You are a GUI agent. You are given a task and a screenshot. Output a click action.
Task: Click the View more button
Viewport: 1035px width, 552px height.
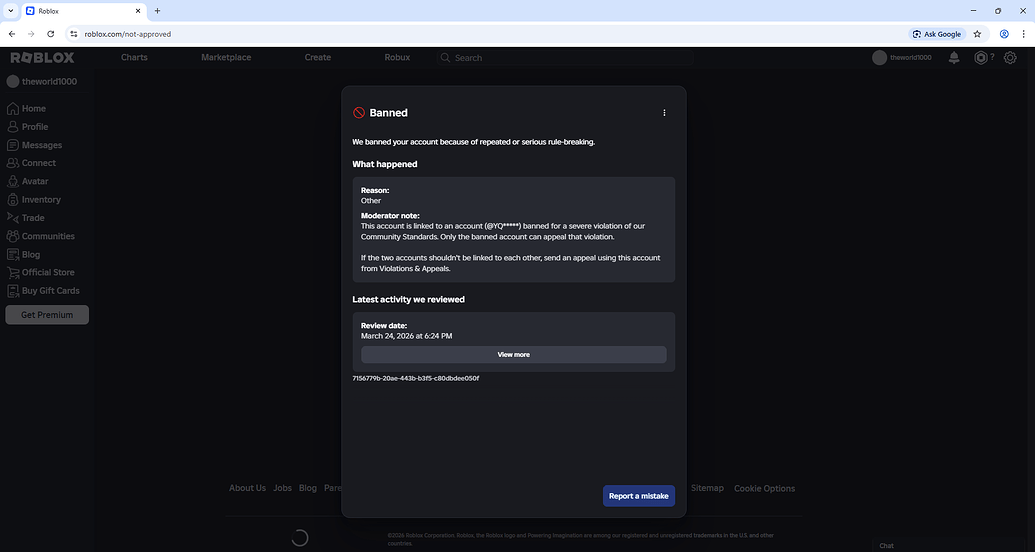pos(514,355)
